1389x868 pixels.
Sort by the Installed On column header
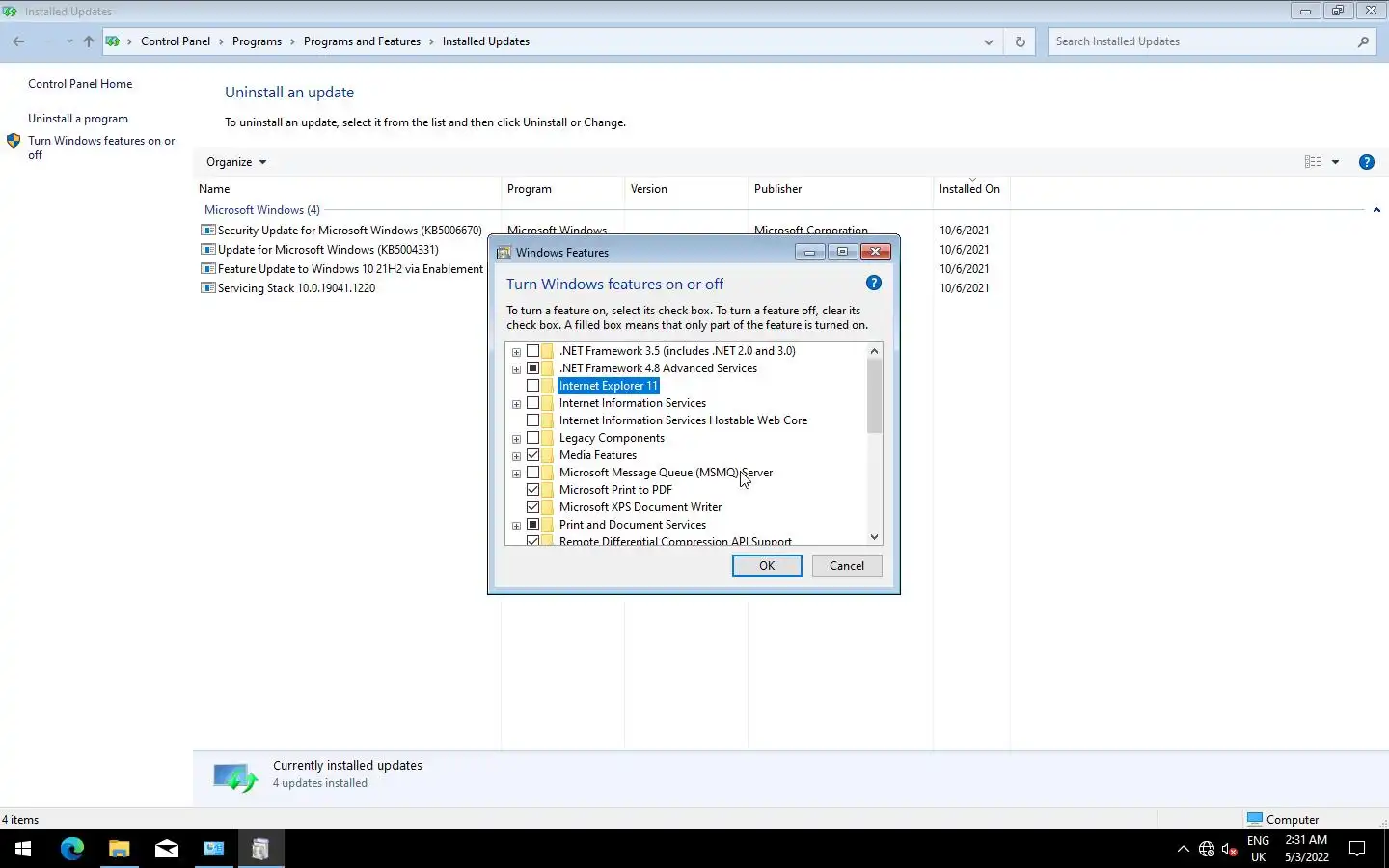971,189
